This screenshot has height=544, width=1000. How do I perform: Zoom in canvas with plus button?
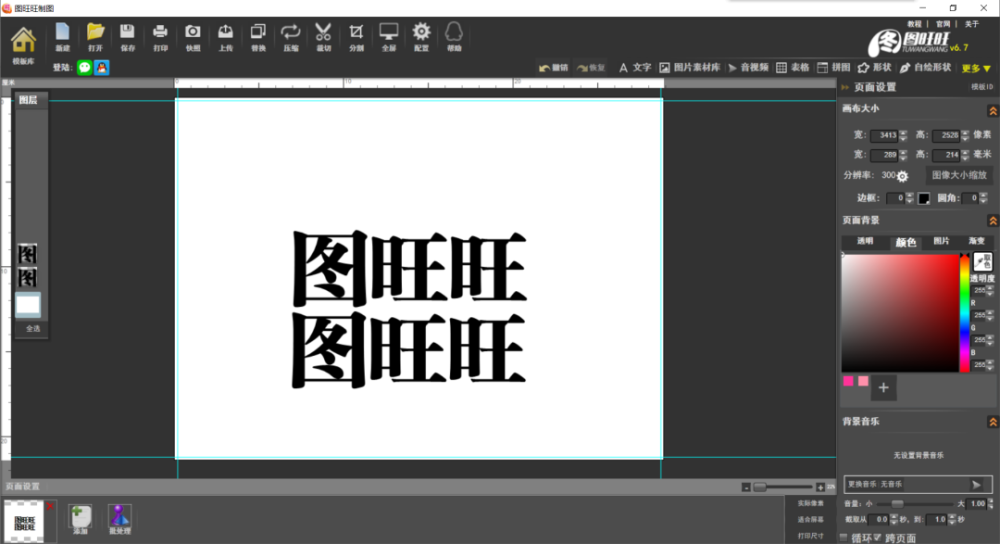point(820,487)
